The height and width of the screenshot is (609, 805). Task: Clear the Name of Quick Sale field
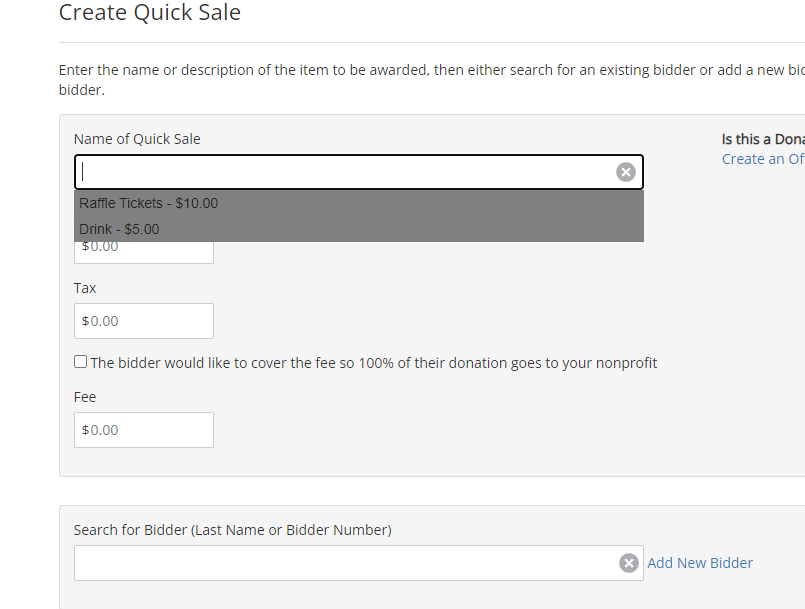click(x=625, y=172)
